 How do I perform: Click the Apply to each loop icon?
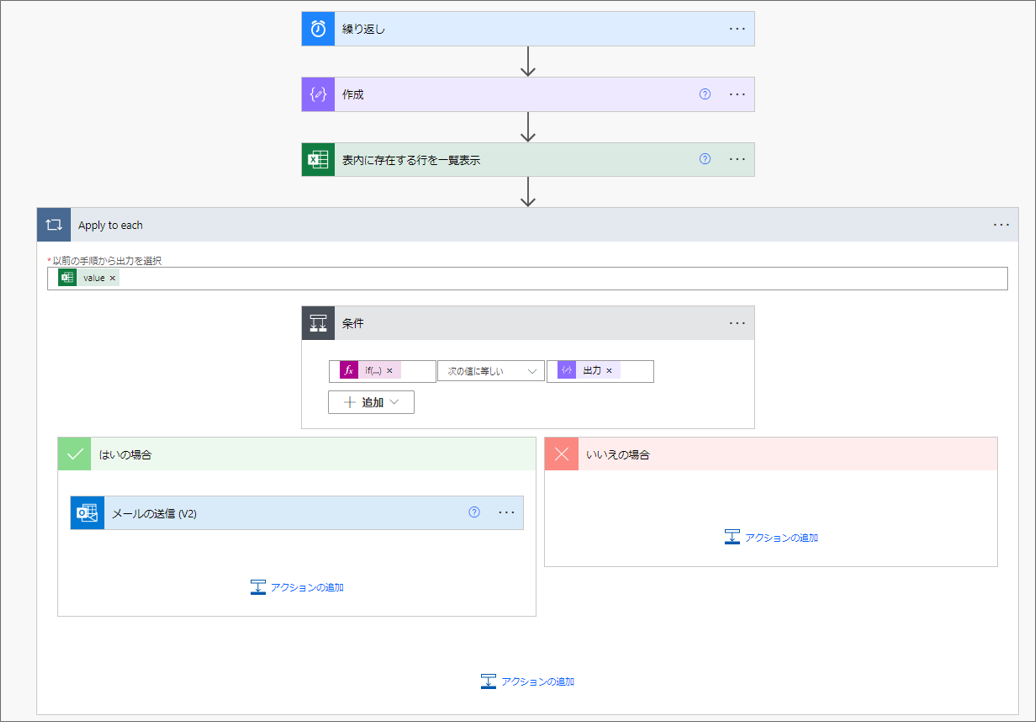[x=54, y=225]
